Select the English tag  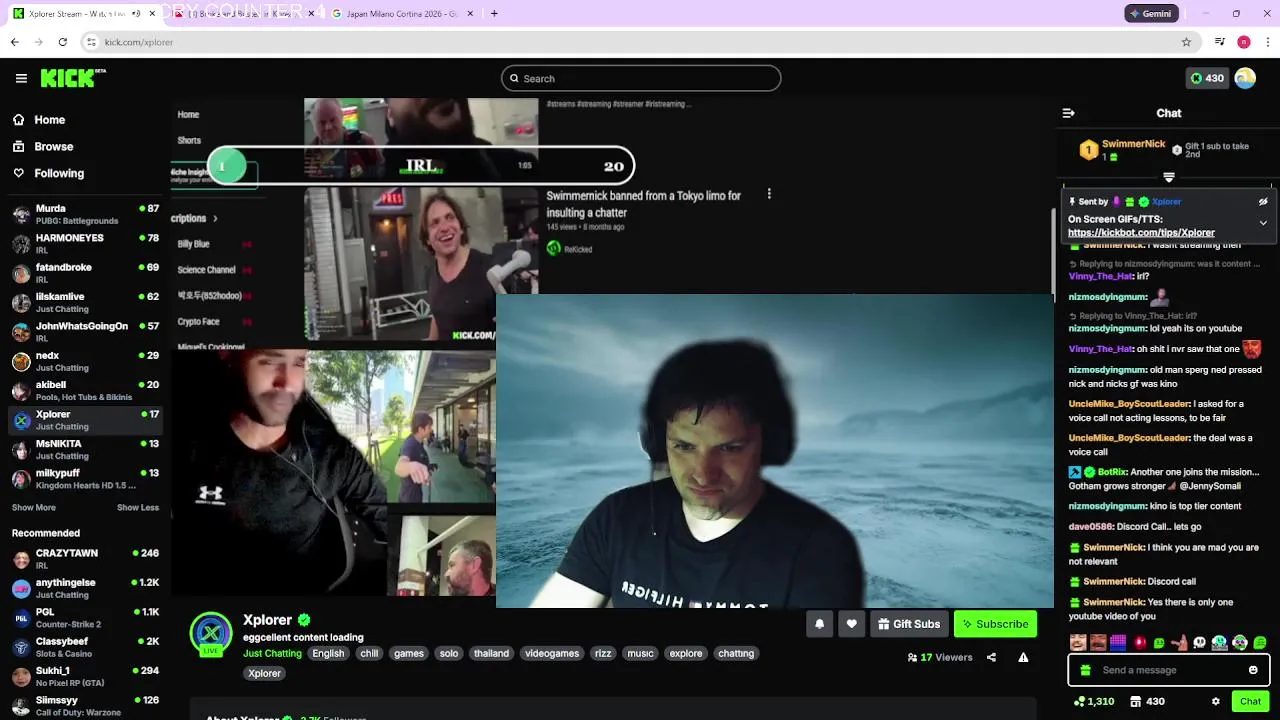point(328,654)
